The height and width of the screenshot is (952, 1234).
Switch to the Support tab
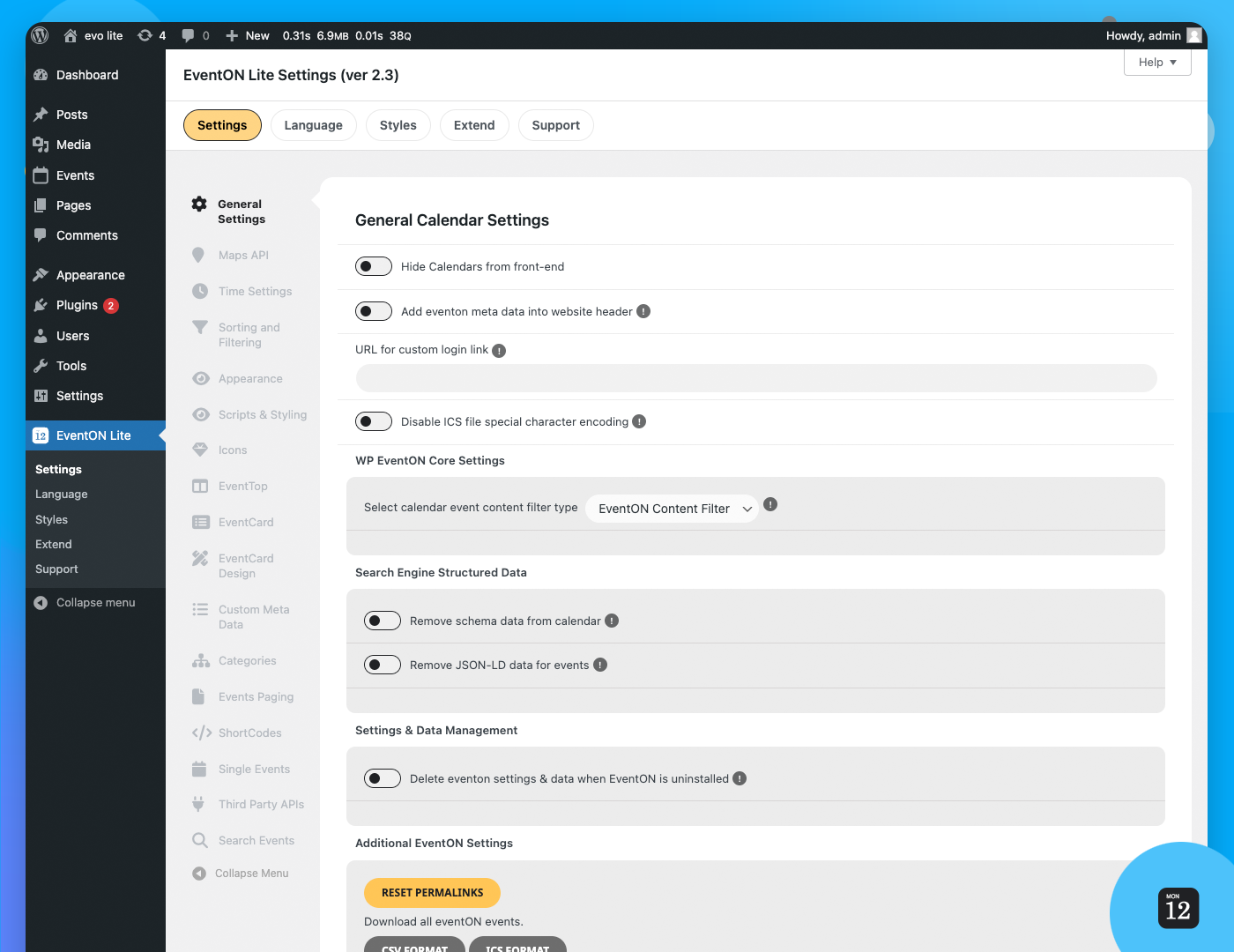coord(556,125)
